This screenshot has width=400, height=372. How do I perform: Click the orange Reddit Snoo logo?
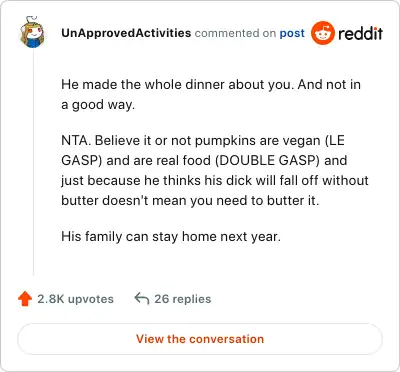click(x=322, y=33)
